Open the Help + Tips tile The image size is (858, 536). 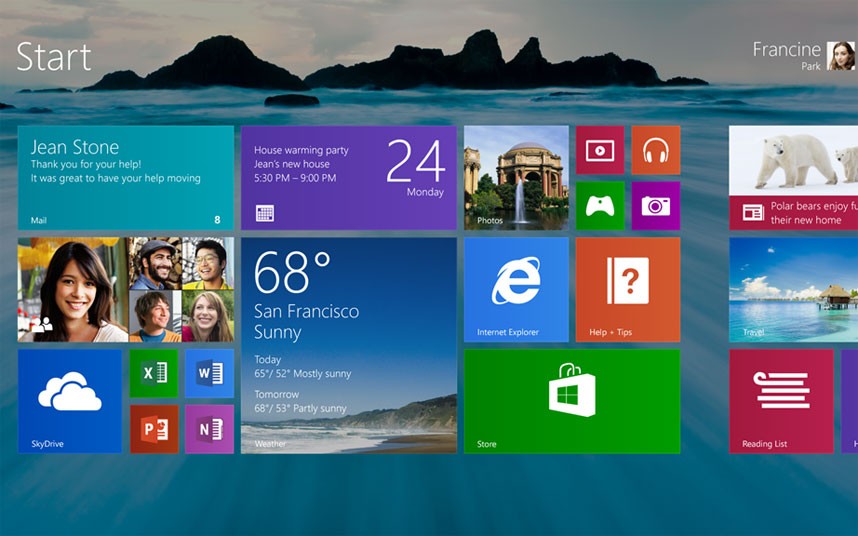pyautogui.click(x=627, y=289)
